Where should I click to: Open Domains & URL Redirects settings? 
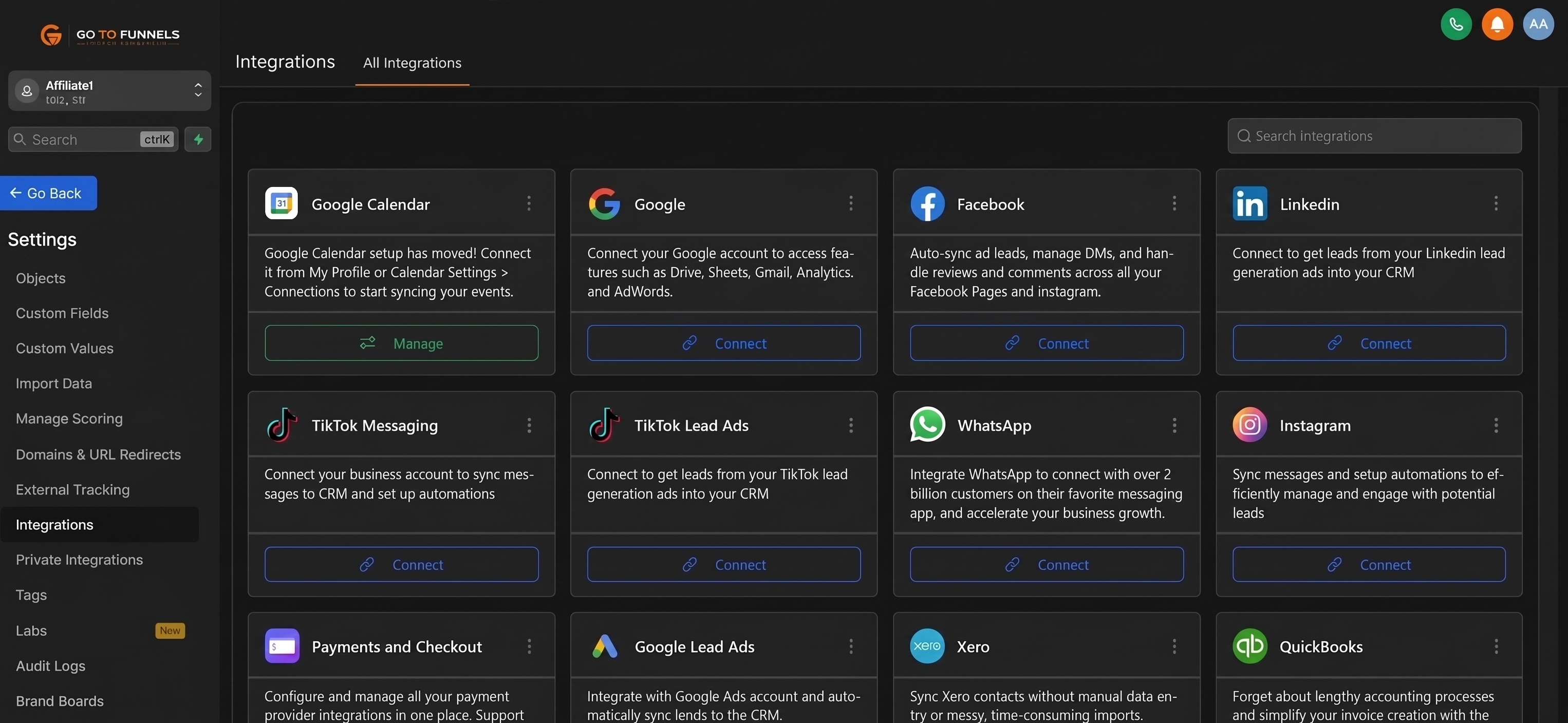pos(98,454)
